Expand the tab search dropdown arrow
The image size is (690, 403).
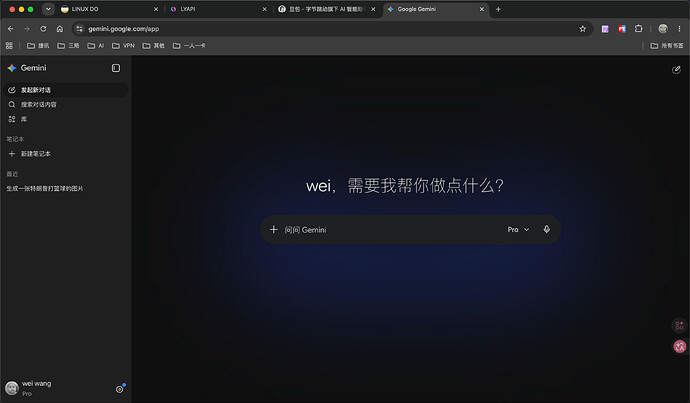(x=48, y=9)
